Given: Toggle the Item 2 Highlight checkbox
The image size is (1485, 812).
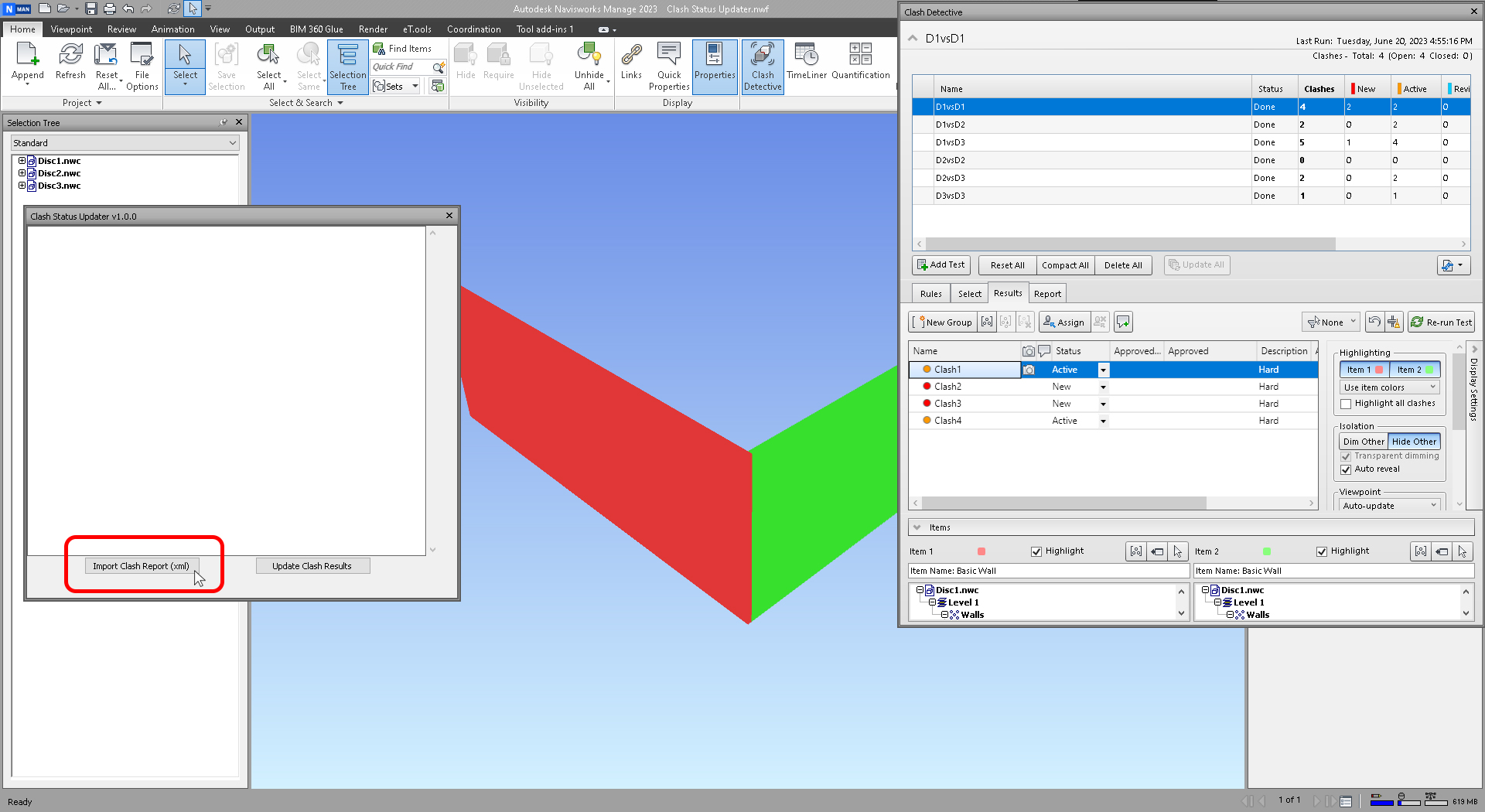Looking at the screenshot, I should pos(1322,551).
